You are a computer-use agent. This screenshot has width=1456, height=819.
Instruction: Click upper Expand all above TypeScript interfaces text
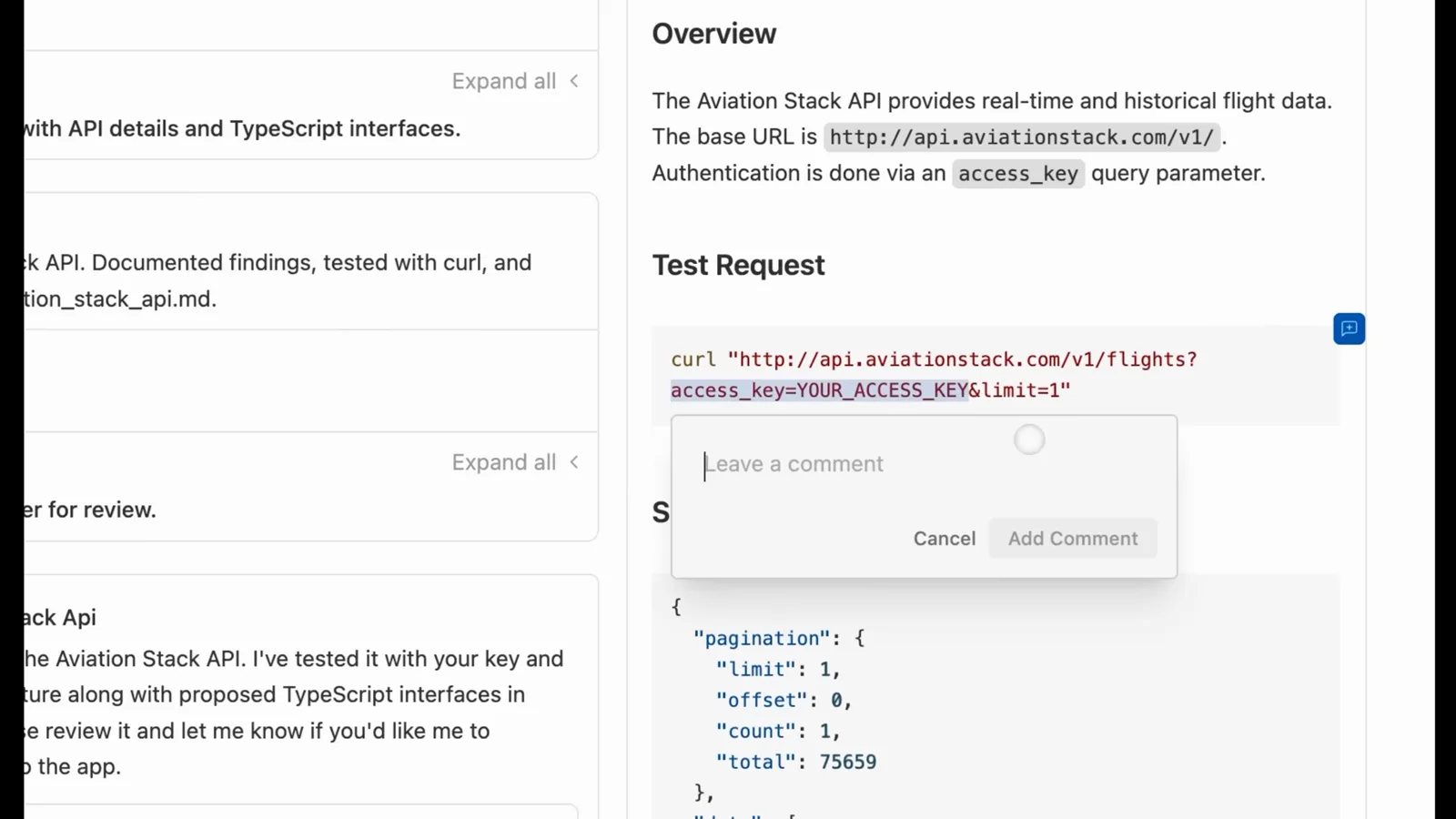tap(503, 81)
